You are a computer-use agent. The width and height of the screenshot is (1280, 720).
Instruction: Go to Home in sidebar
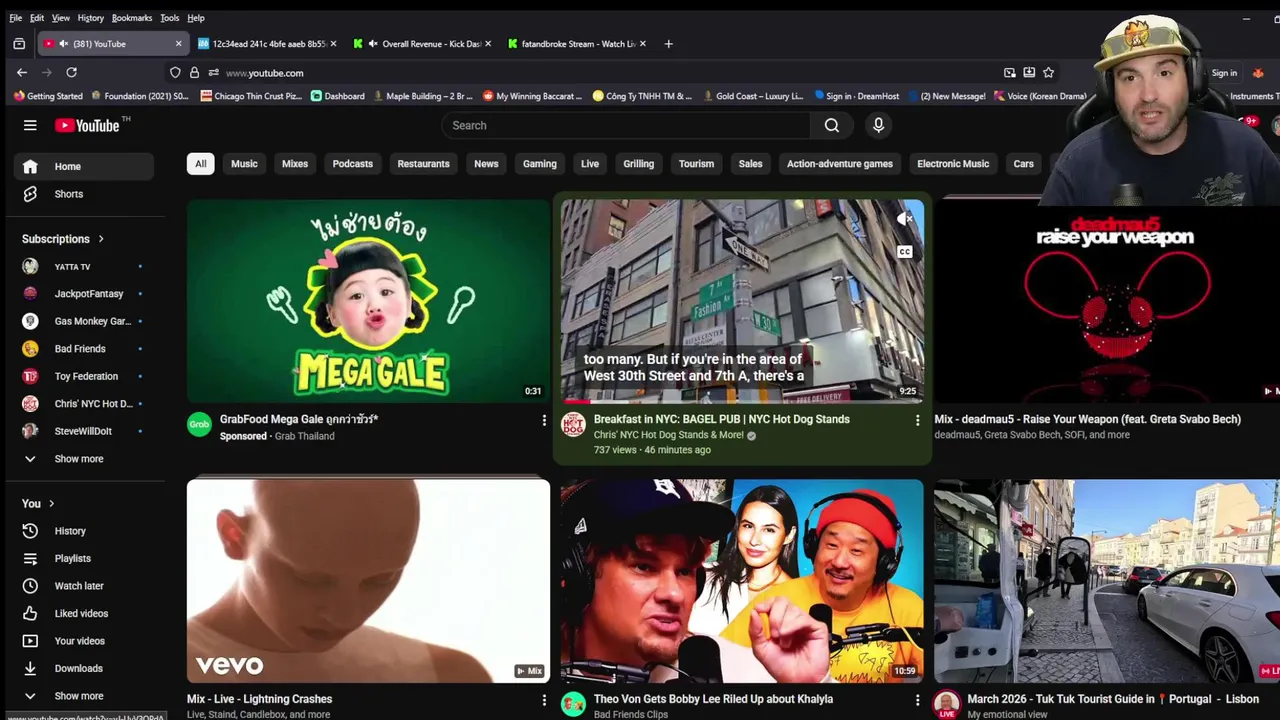tap(84, 166)
